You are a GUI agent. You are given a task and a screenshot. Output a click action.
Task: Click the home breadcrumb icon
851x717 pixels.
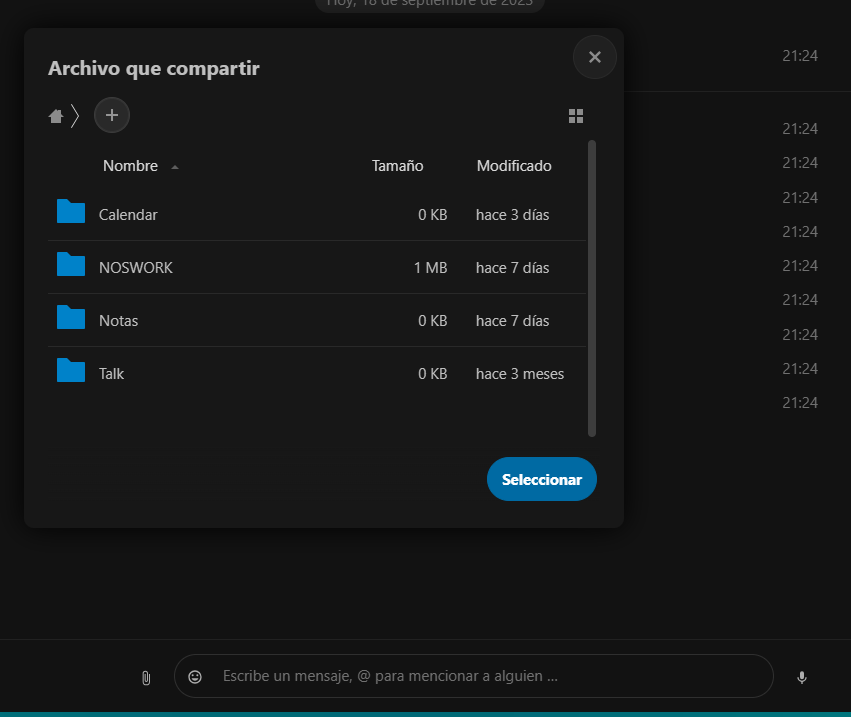[x=56, y=116]
